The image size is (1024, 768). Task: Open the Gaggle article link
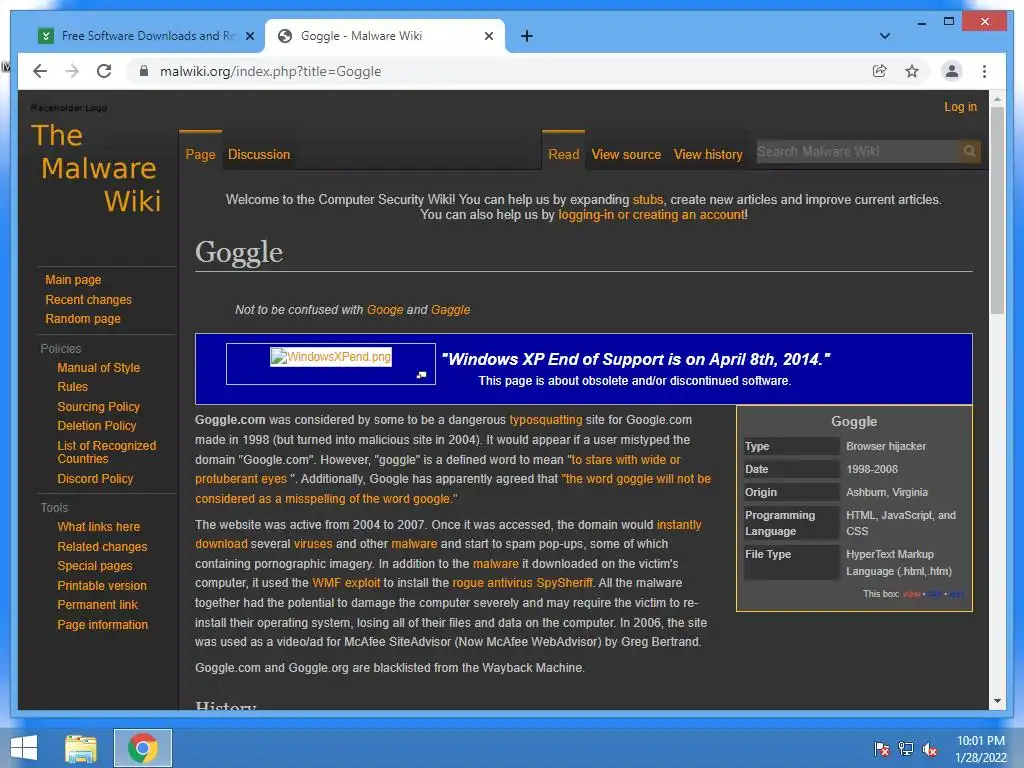point(450,310)
